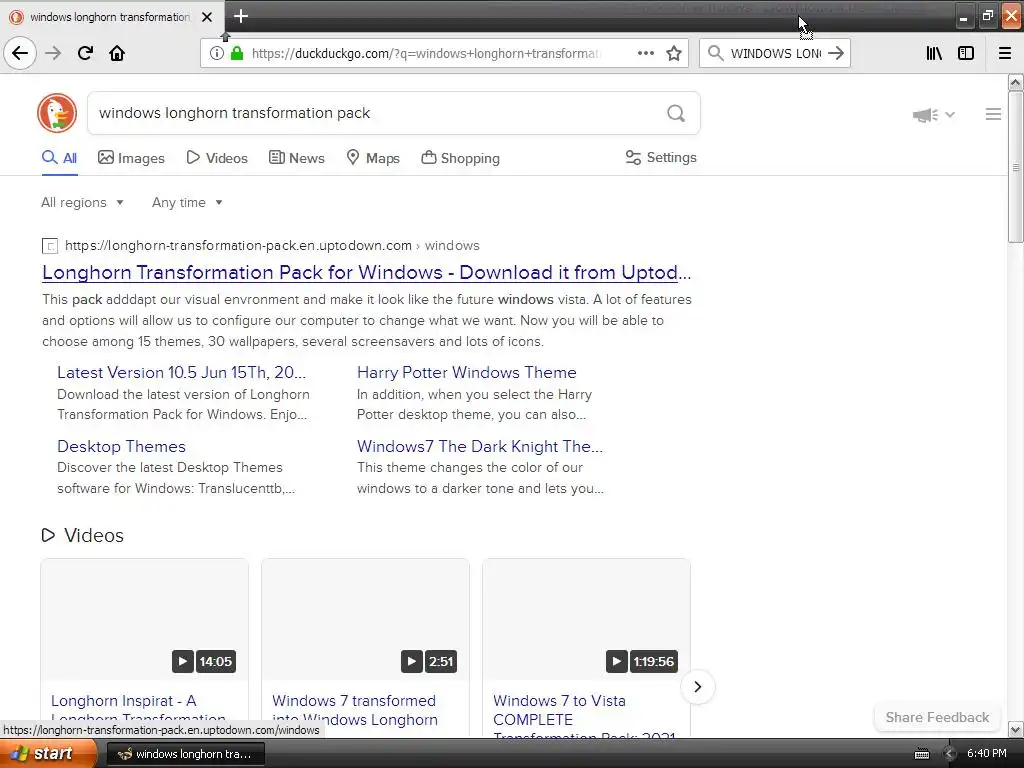
Task: Open the Firefox hamburger menu
Action: 1005,53
